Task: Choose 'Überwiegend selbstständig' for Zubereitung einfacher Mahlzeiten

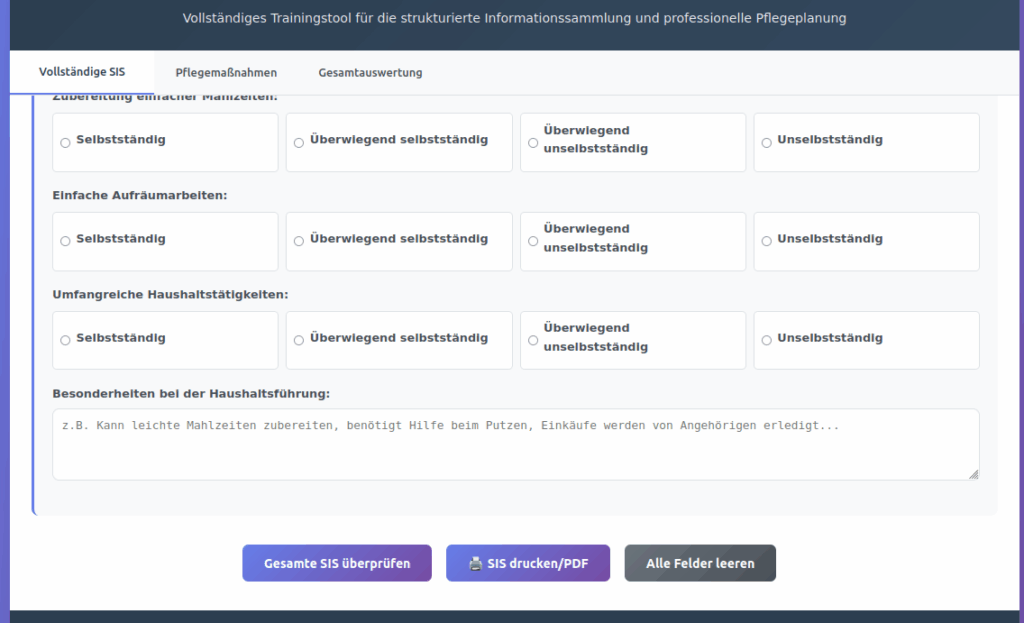Action: [299, 142]
